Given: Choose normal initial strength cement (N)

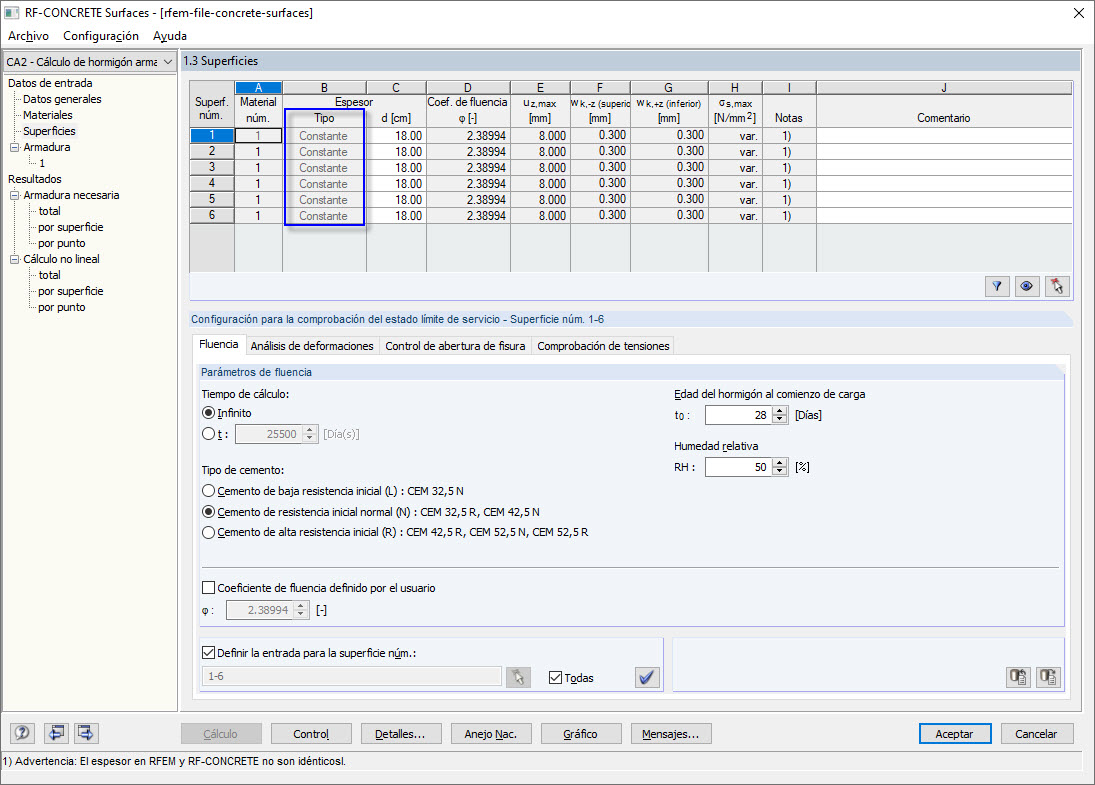Looking at the screenshot, I should pos(208,512).
